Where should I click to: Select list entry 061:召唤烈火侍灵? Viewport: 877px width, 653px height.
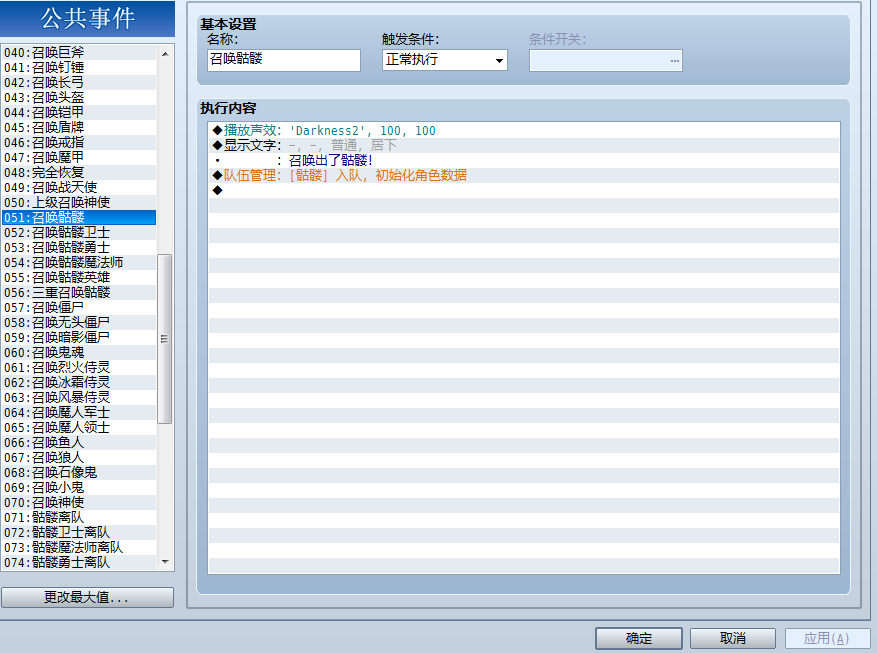pos(79,368)
